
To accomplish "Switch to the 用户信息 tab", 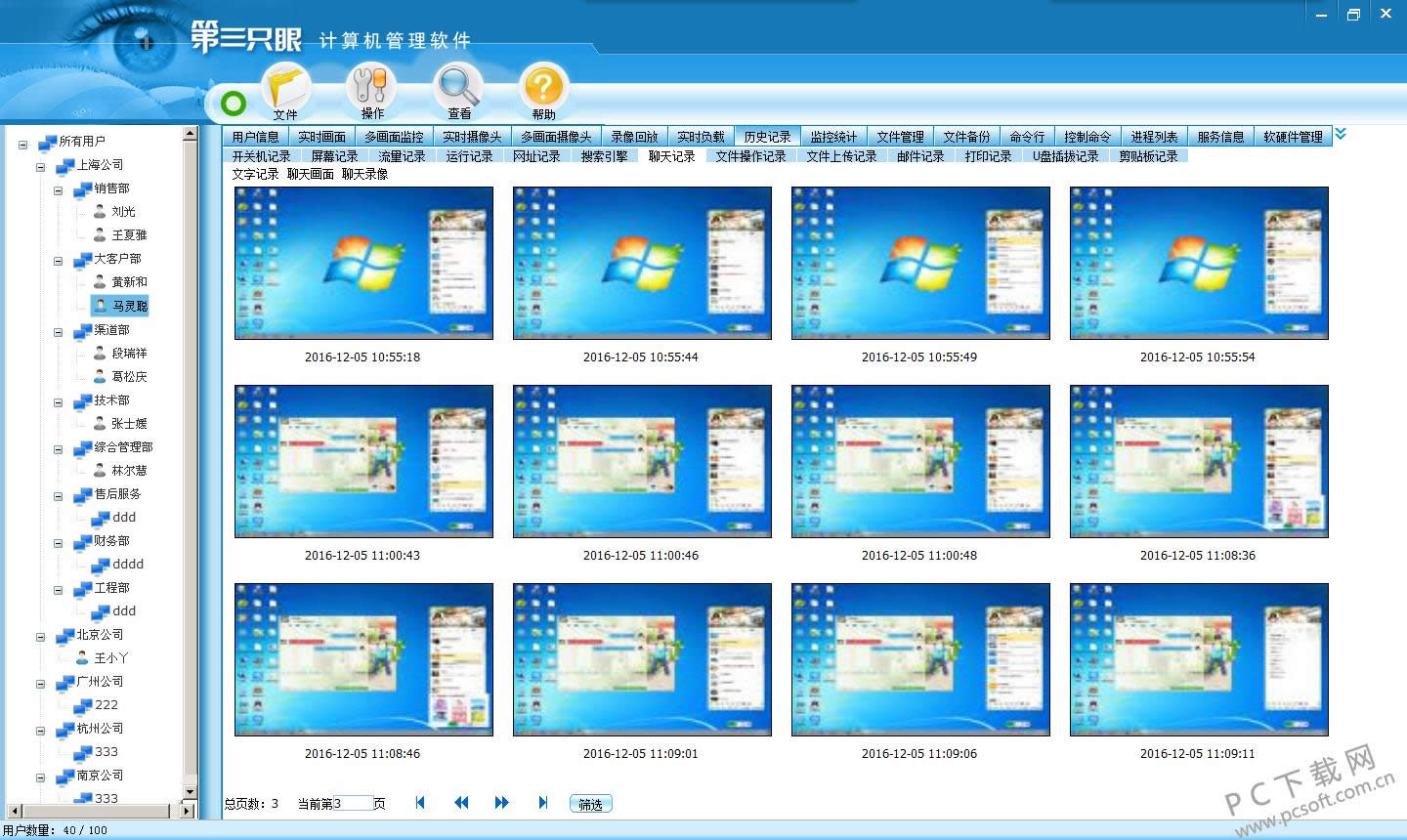I will pyautogui.click(x=256, y=137).
